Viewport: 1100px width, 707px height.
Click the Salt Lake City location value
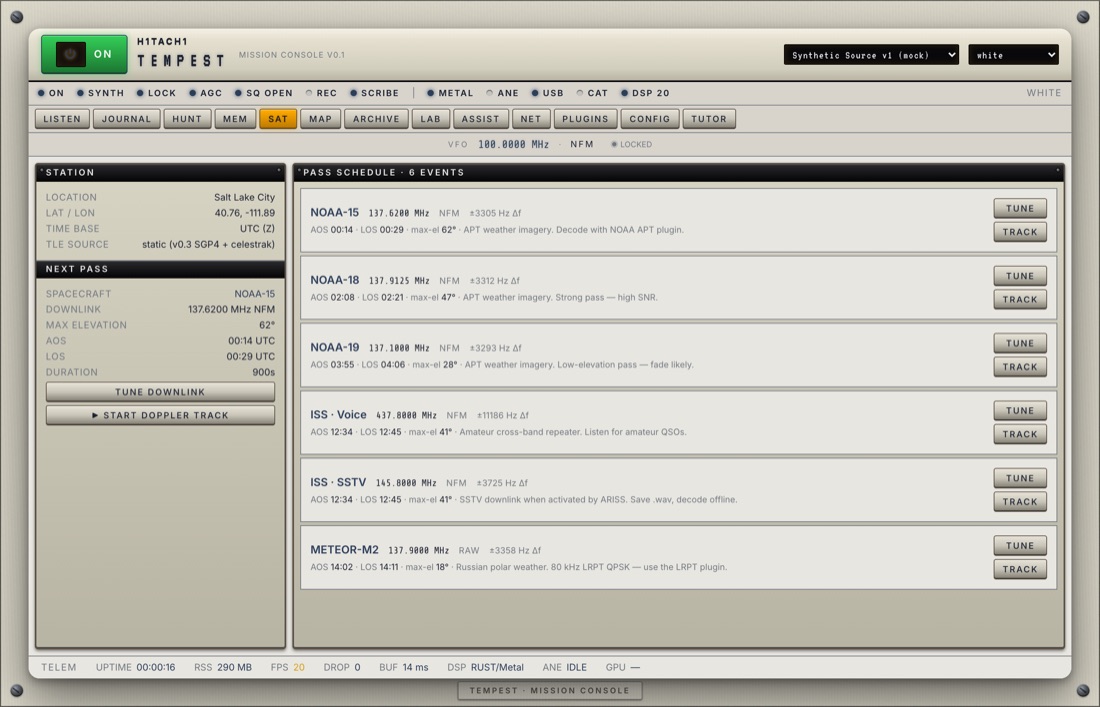[244, 198]
